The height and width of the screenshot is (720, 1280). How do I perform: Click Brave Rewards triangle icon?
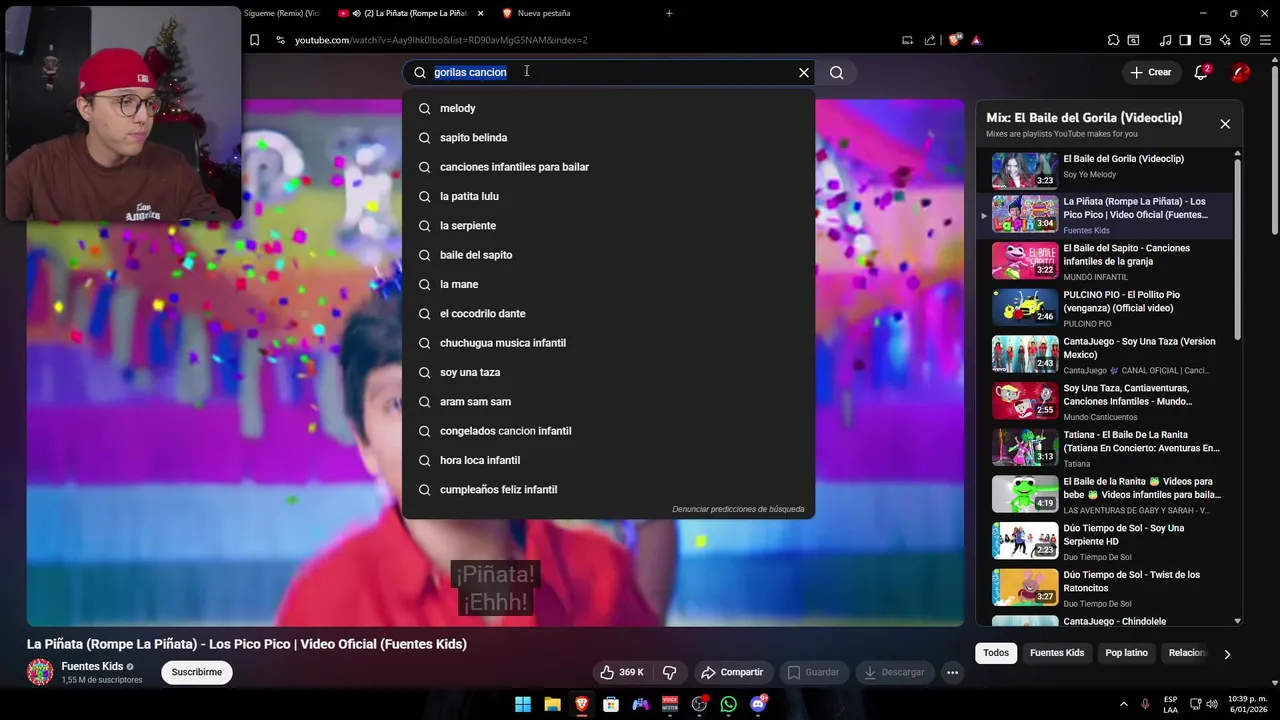tap(976, 40)
